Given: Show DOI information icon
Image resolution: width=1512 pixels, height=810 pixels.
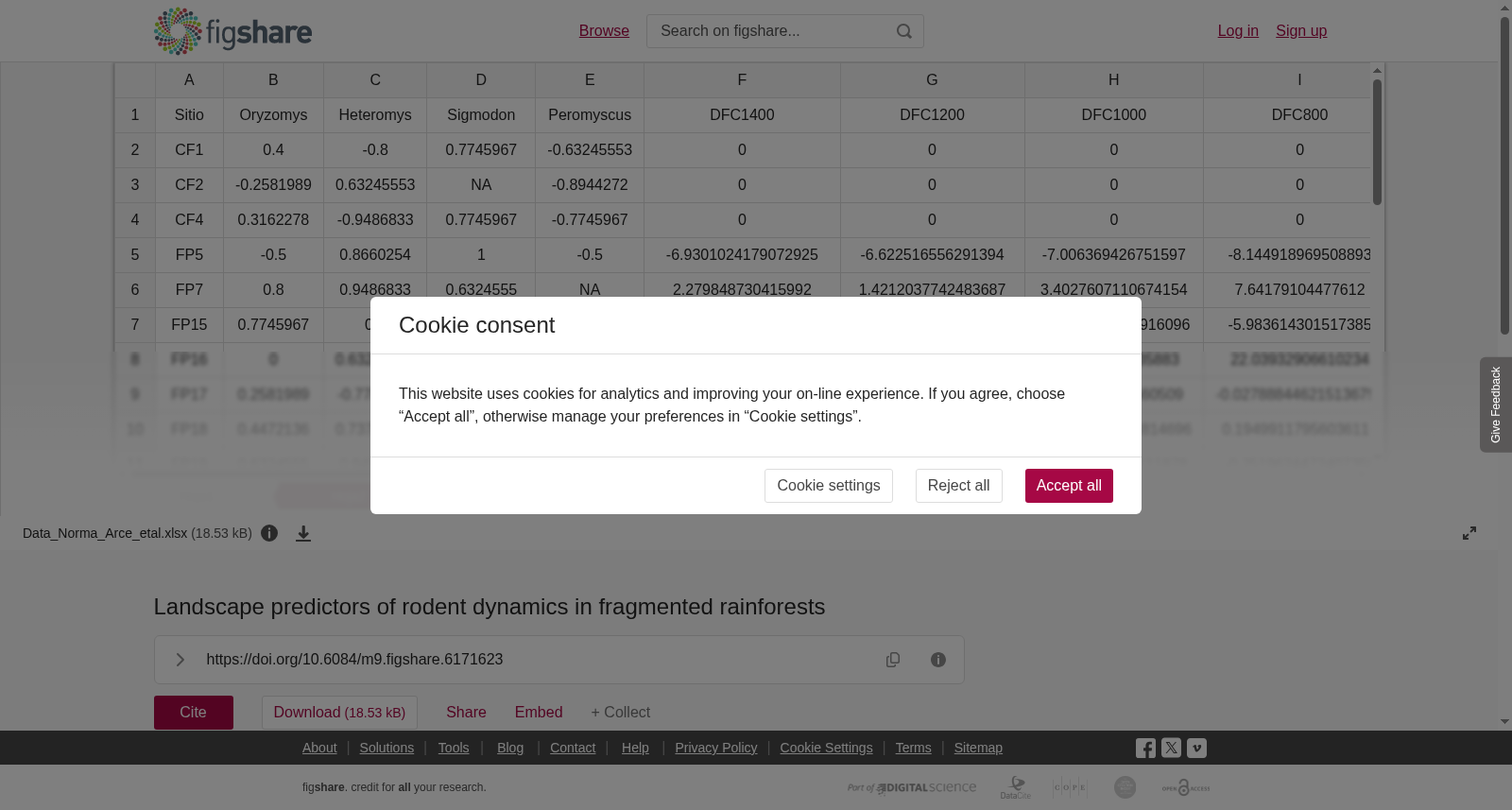Looking at the screenshot, I should pos(938,660).
